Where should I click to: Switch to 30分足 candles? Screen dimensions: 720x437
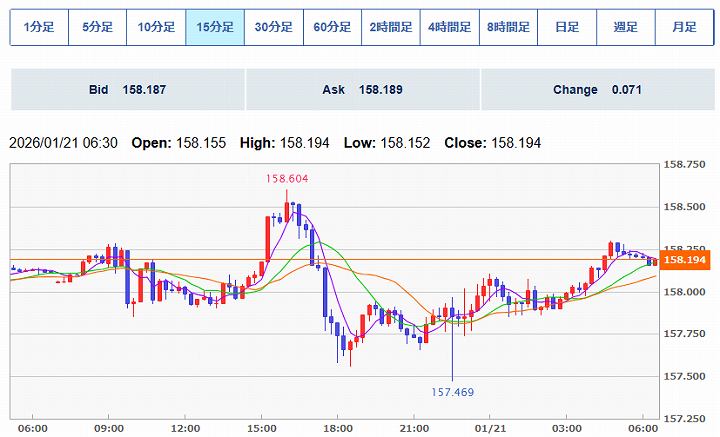coord(273,27)
